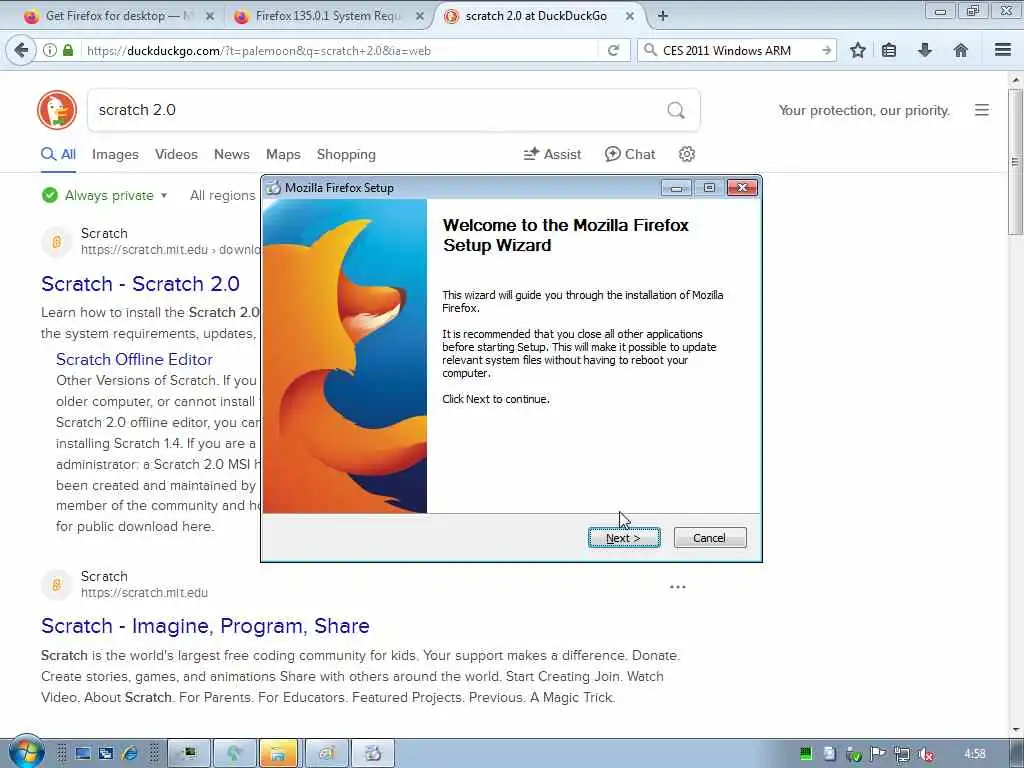Close the scratch 2.0 DuckDuckGo tab
1024x768 pixels.
pyautogui.click(x=630, y=16)
